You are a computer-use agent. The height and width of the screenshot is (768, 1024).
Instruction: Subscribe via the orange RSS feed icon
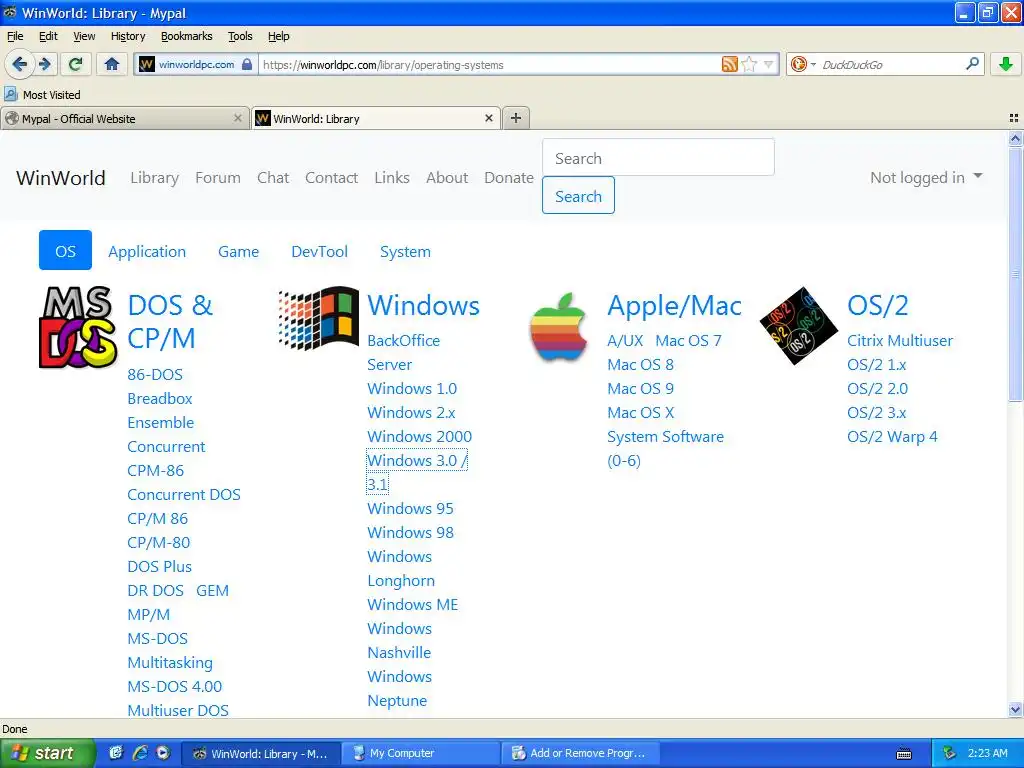pyautogui.click(x=729, y=64)
